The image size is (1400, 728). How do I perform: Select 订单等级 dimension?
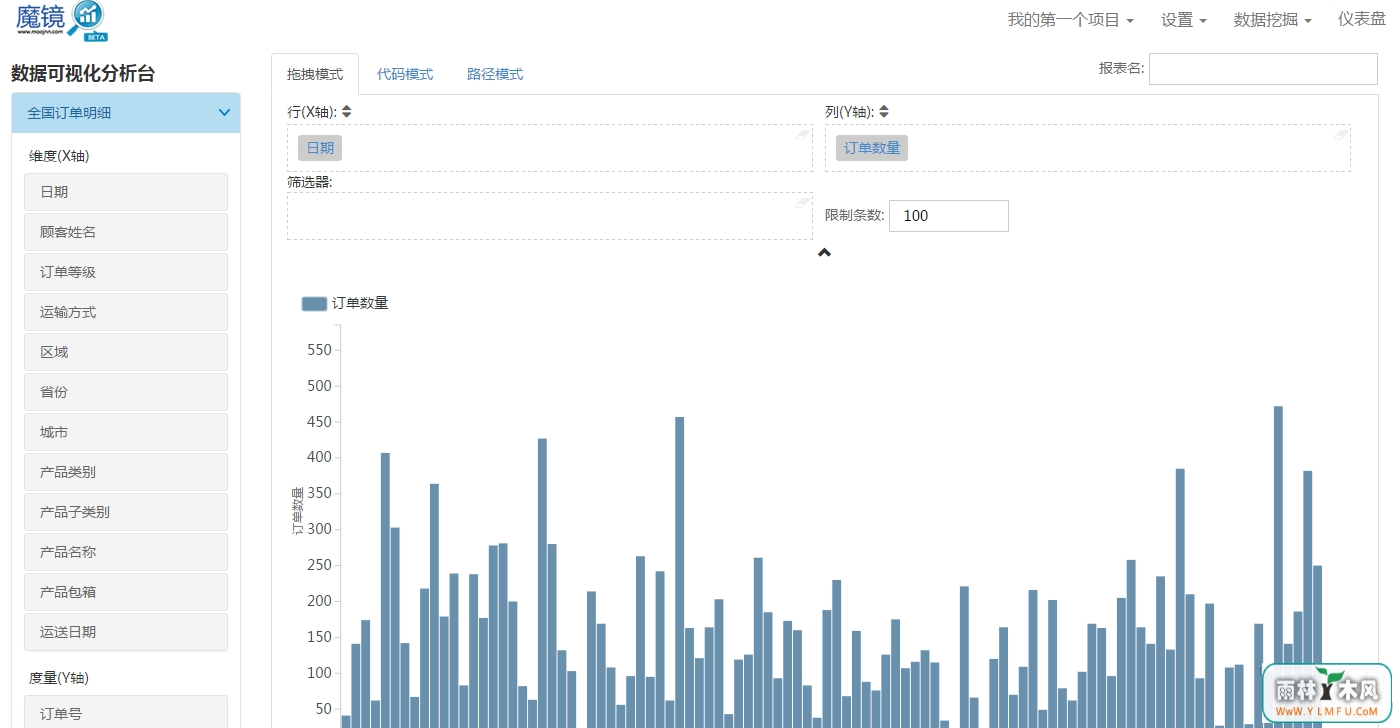coord(126,272)
